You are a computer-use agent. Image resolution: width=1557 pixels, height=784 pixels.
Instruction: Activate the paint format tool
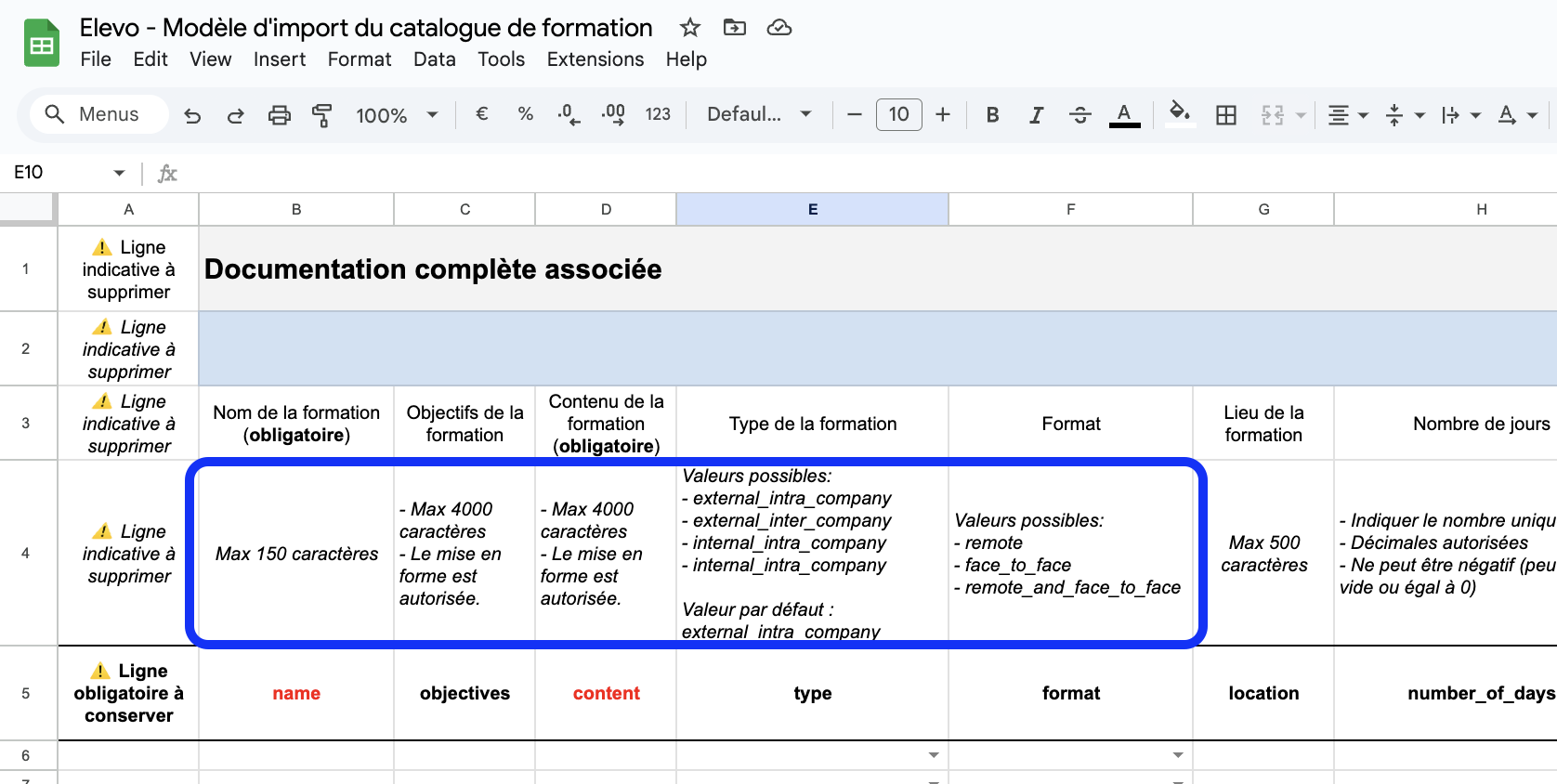tap(322, 115)
